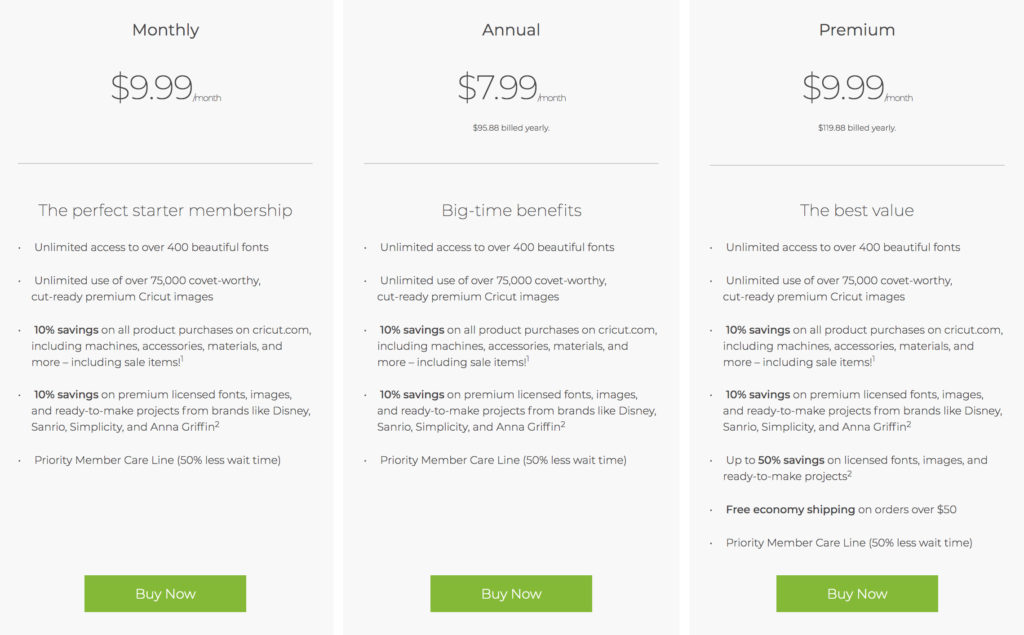Image resolution: width=1024 pixels, height=635 pixels.
Task: Click Priority Member Care Line under Annual
Action: [503, 460]
